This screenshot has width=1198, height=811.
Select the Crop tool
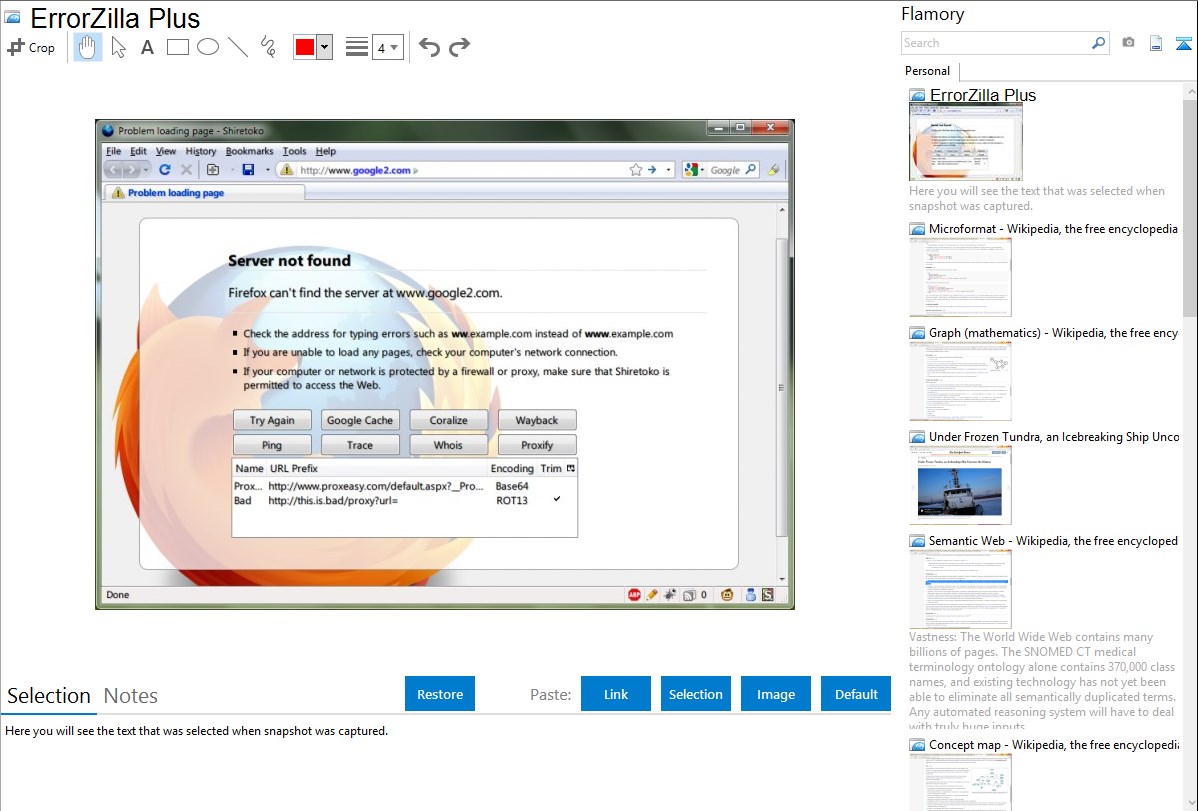click(31, 47)
